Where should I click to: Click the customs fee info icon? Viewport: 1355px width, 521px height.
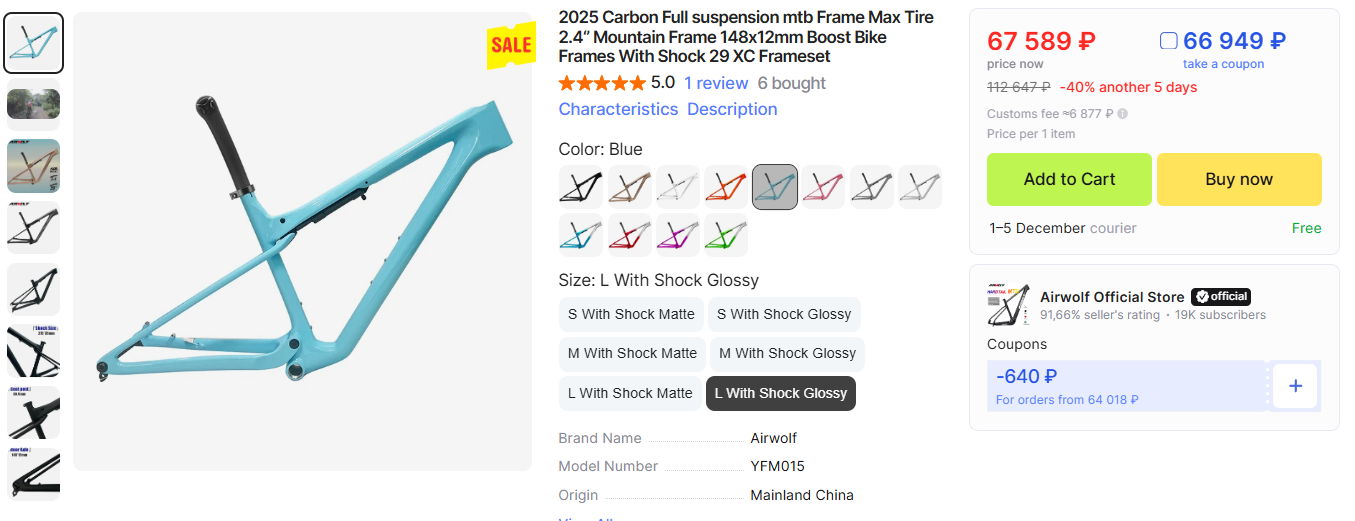pyautogui.click(x=1123, y=114)
